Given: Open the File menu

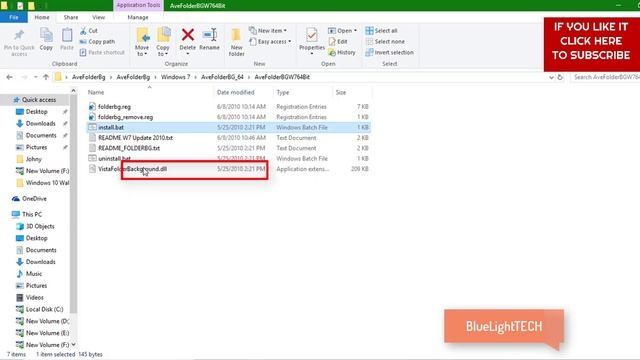Looking at the screenshot, I should click(13, 18).
